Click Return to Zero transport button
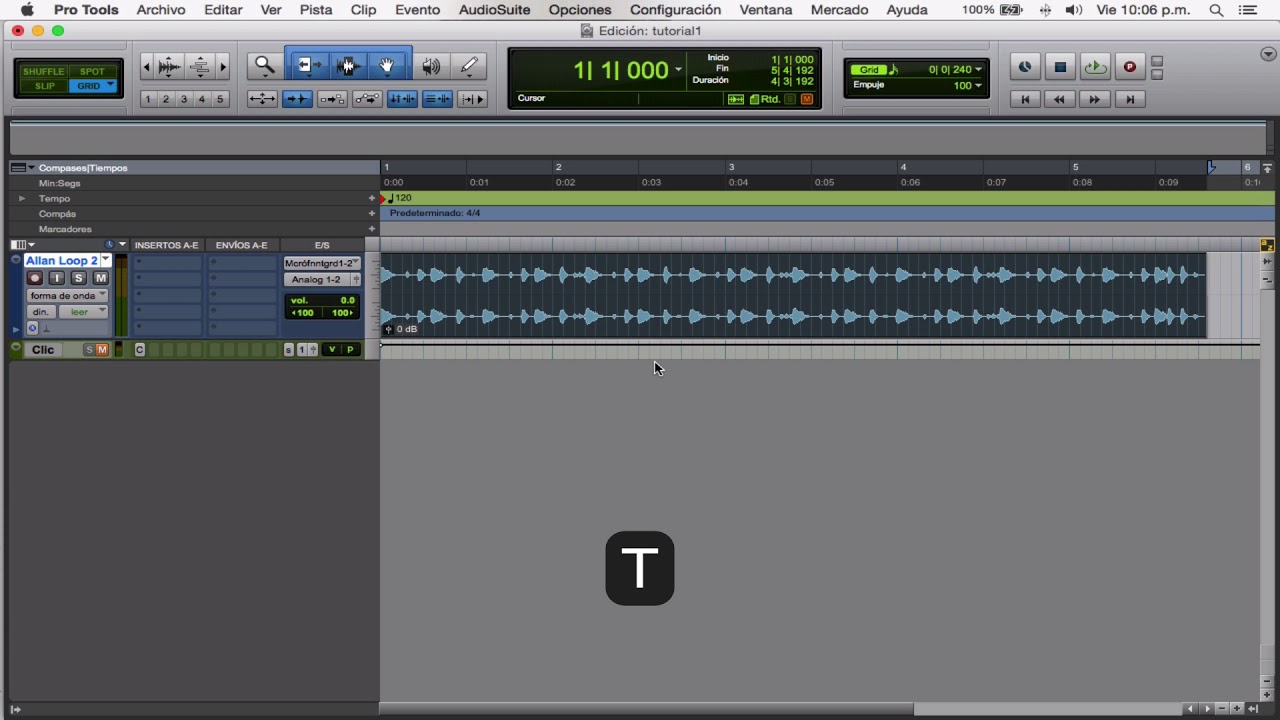Image resolution: width=1280 pixels, height=720 pixels. click(x=1025, y=99)
